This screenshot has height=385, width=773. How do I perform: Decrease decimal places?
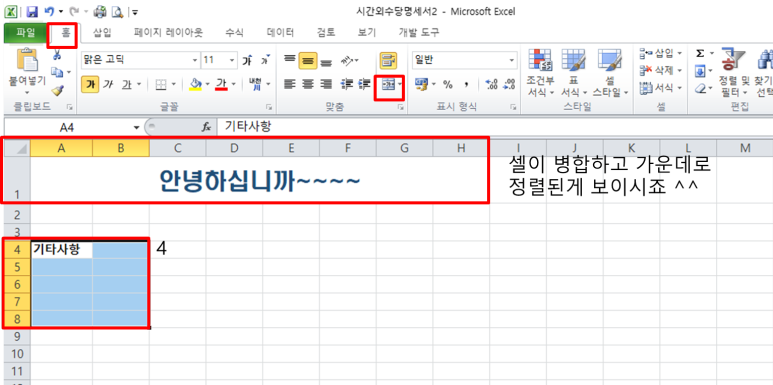point(508,84)
